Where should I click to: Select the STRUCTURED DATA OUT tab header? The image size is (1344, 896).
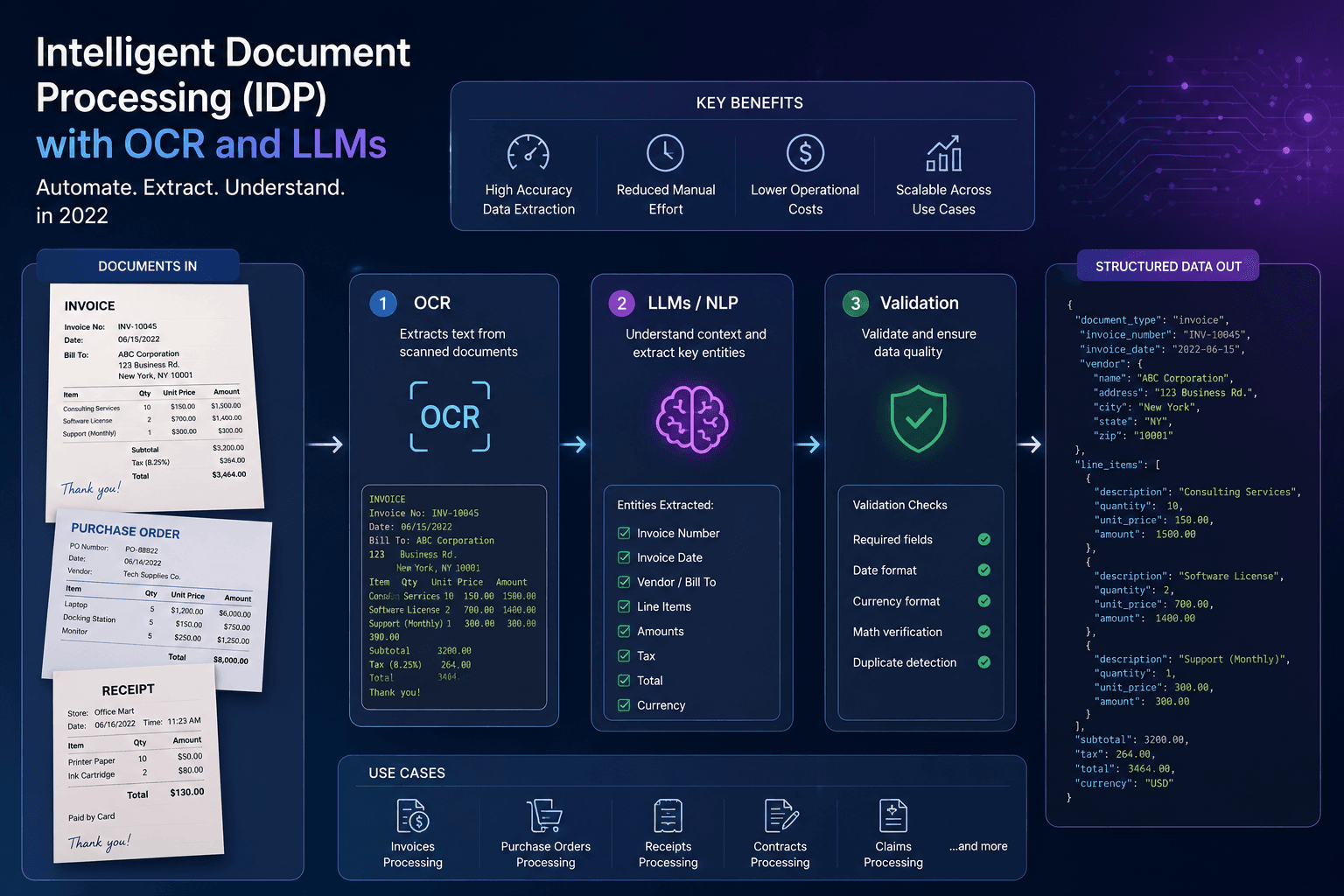(x=1168, y=266)
